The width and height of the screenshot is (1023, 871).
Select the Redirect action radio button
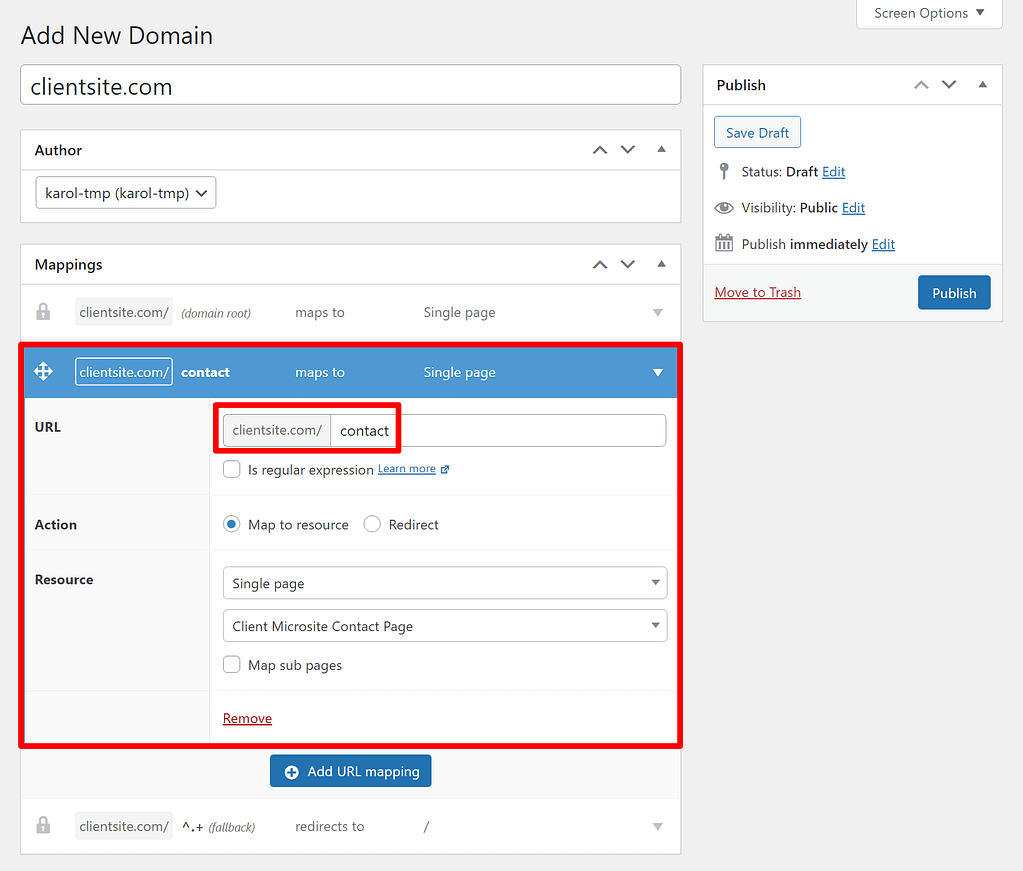pos(371,524)
